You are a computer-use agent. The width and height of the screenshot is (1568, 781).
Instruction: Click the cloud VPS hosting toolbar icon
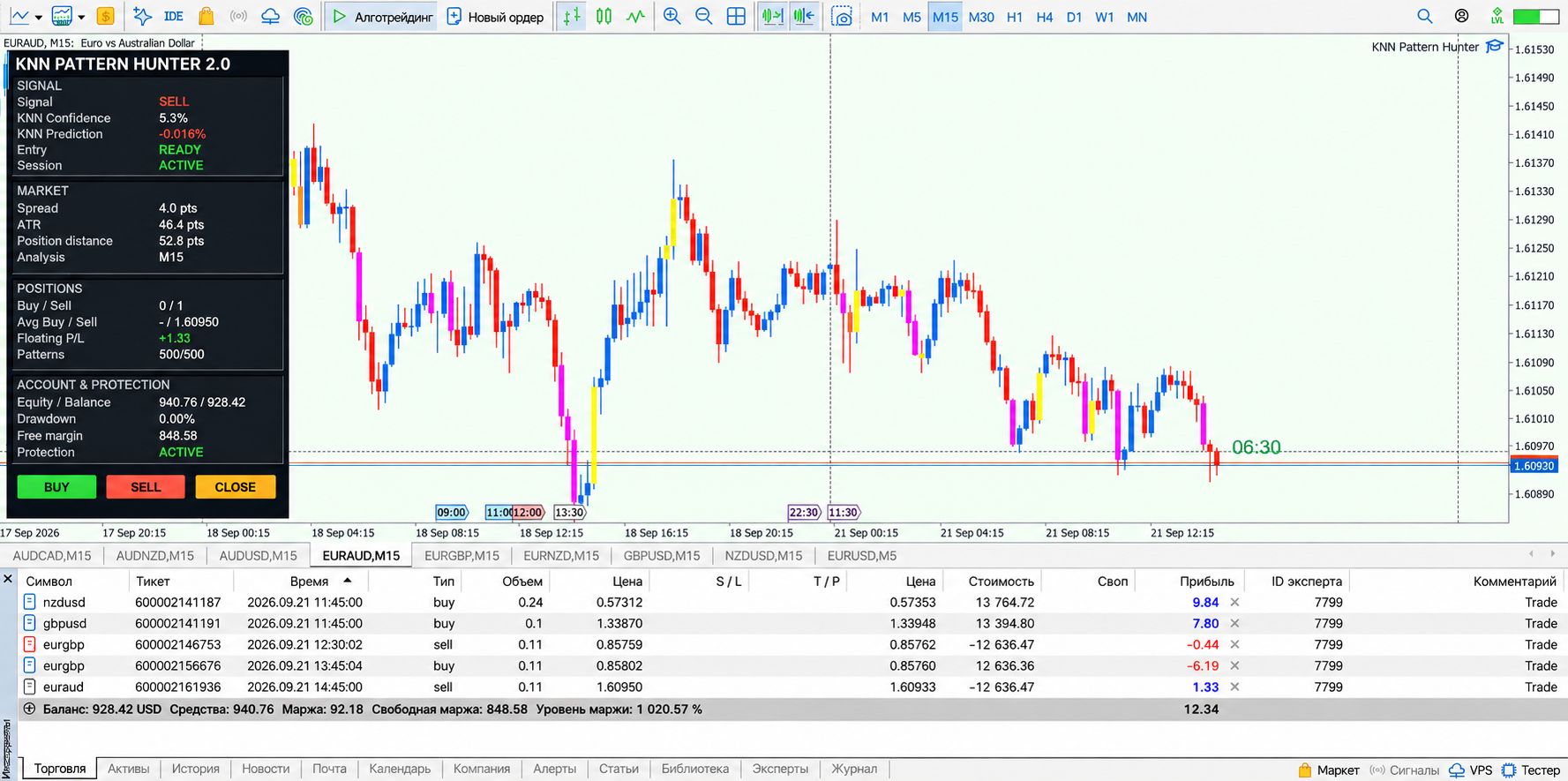click(270, 16)
